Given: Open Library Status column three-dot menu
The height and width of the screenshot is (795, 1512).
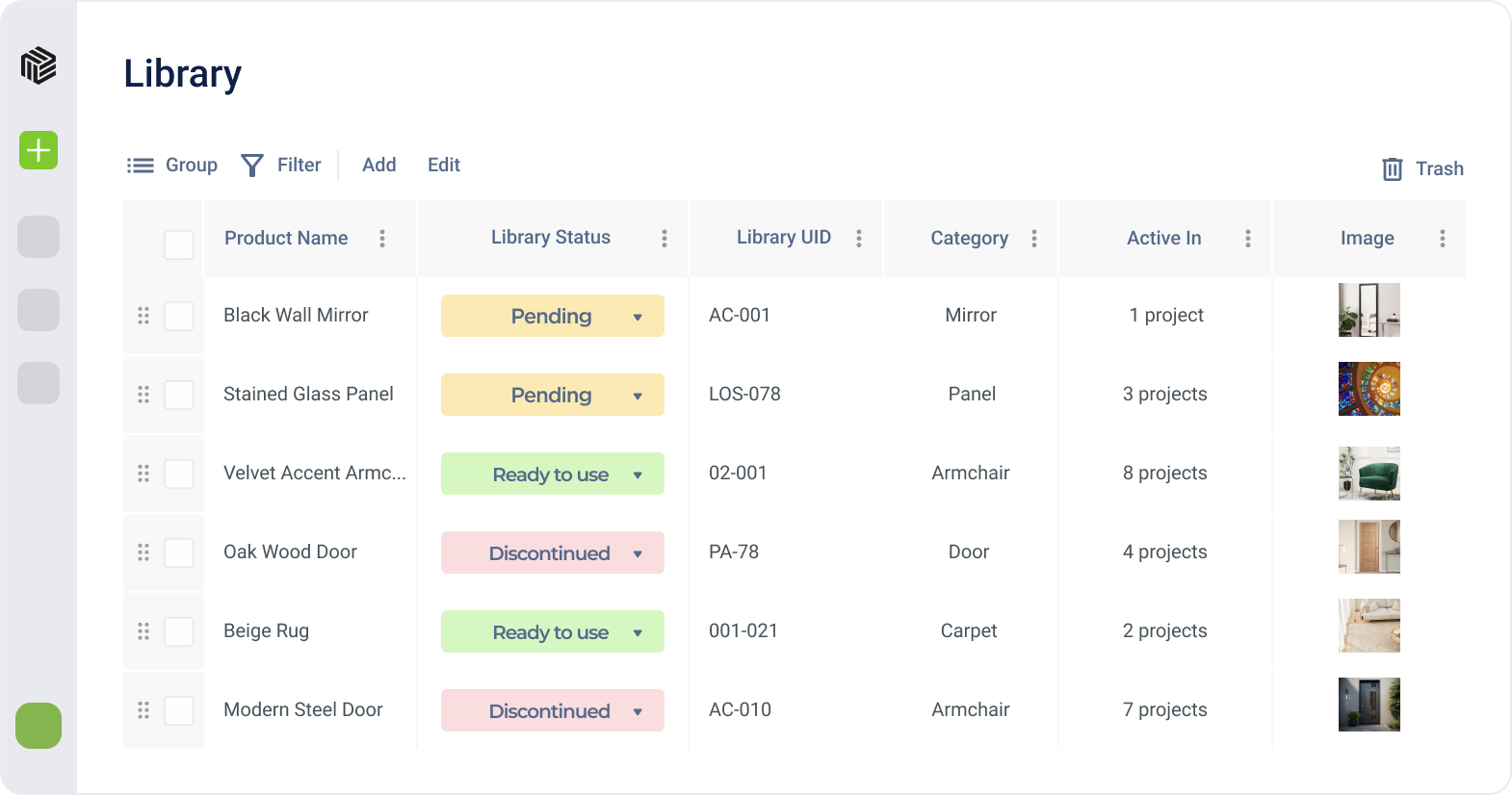Looking at the screenshot, I should (x=665, y=239).
